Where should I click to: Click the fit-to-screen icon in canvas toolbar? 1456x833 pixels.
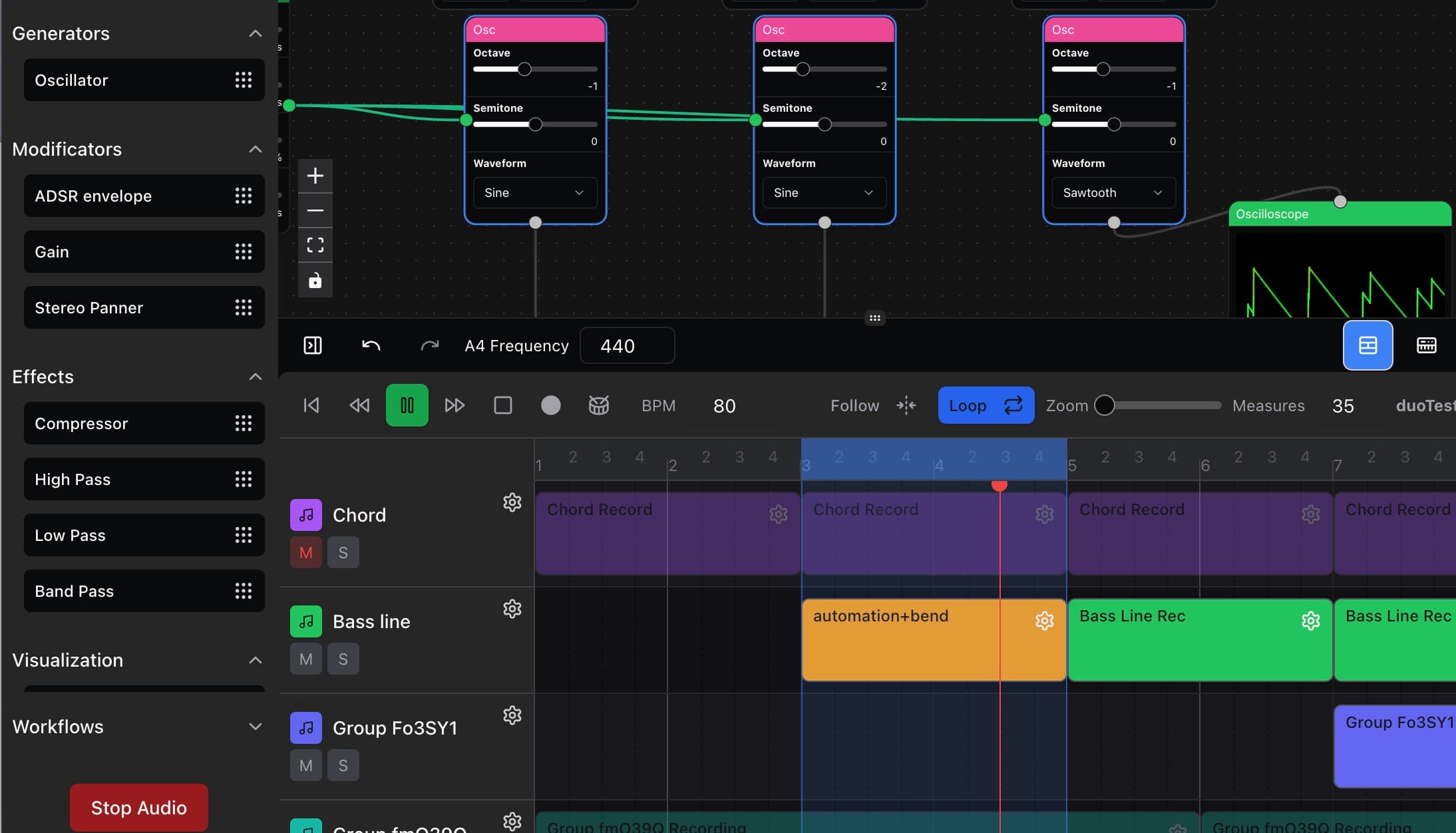[x=315, y=245]
